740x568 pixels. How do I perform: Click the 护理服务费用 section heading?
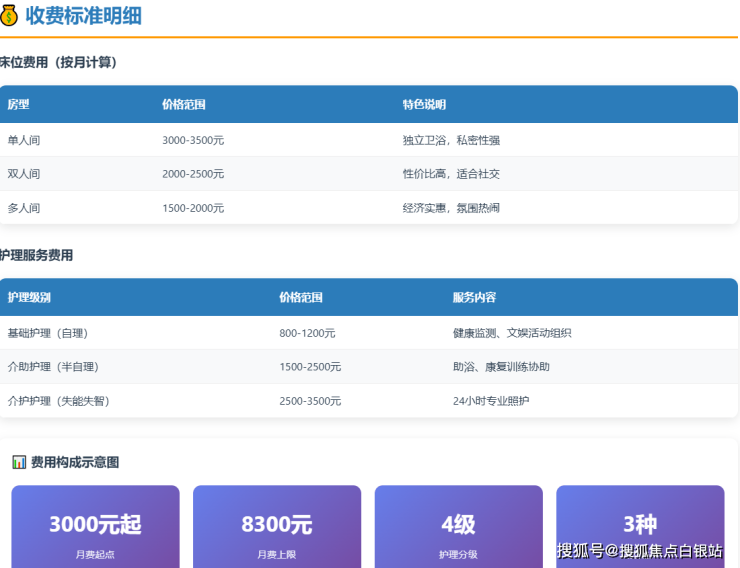pos(37,255)
